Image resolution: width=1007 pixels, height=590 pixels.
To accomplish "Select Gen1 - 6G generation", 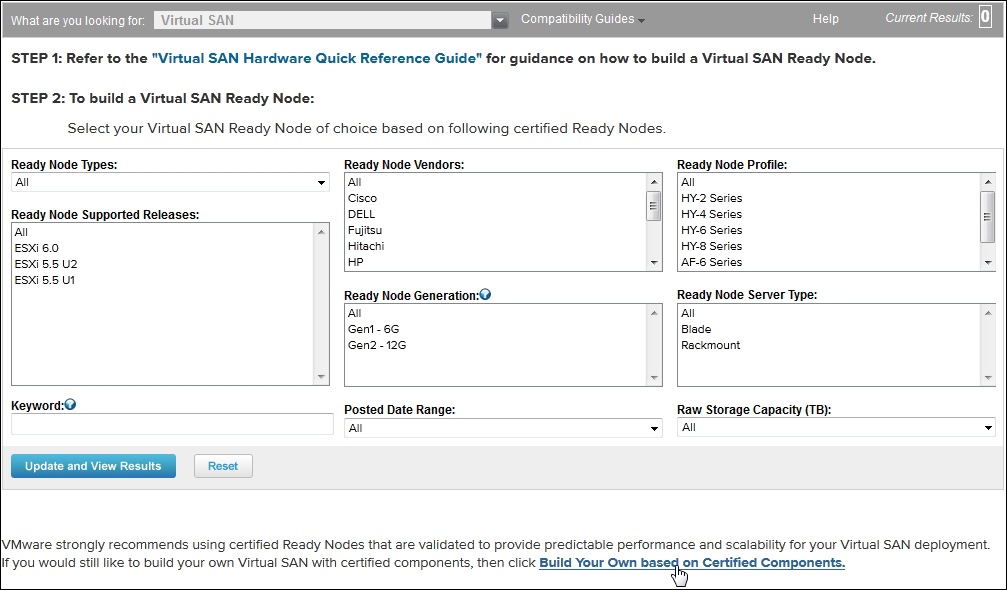I will click(374, 329).
